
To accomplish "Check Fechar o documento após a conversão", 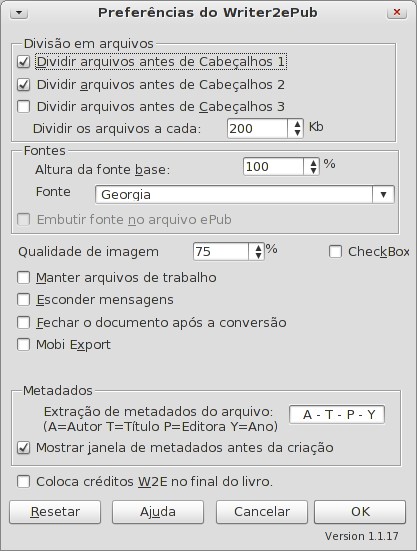I will [24, 322].
